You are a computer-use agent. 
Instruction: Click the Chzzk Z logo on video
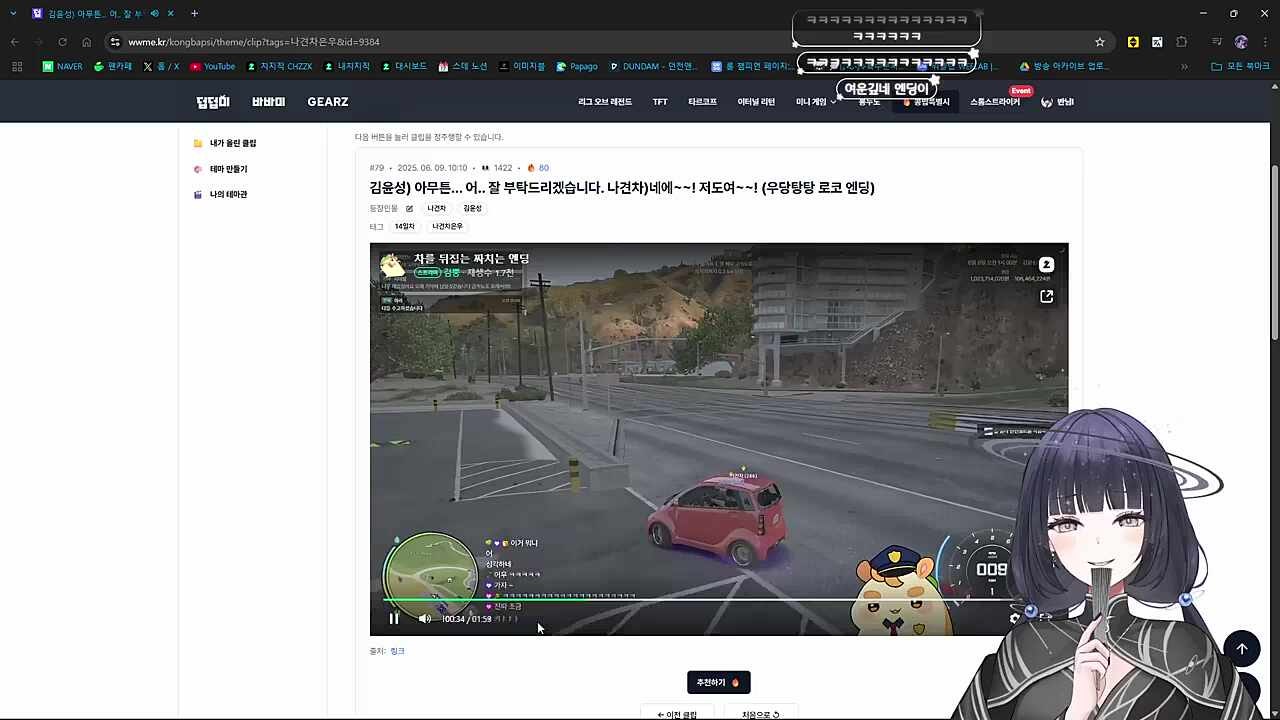[1046, 265]
